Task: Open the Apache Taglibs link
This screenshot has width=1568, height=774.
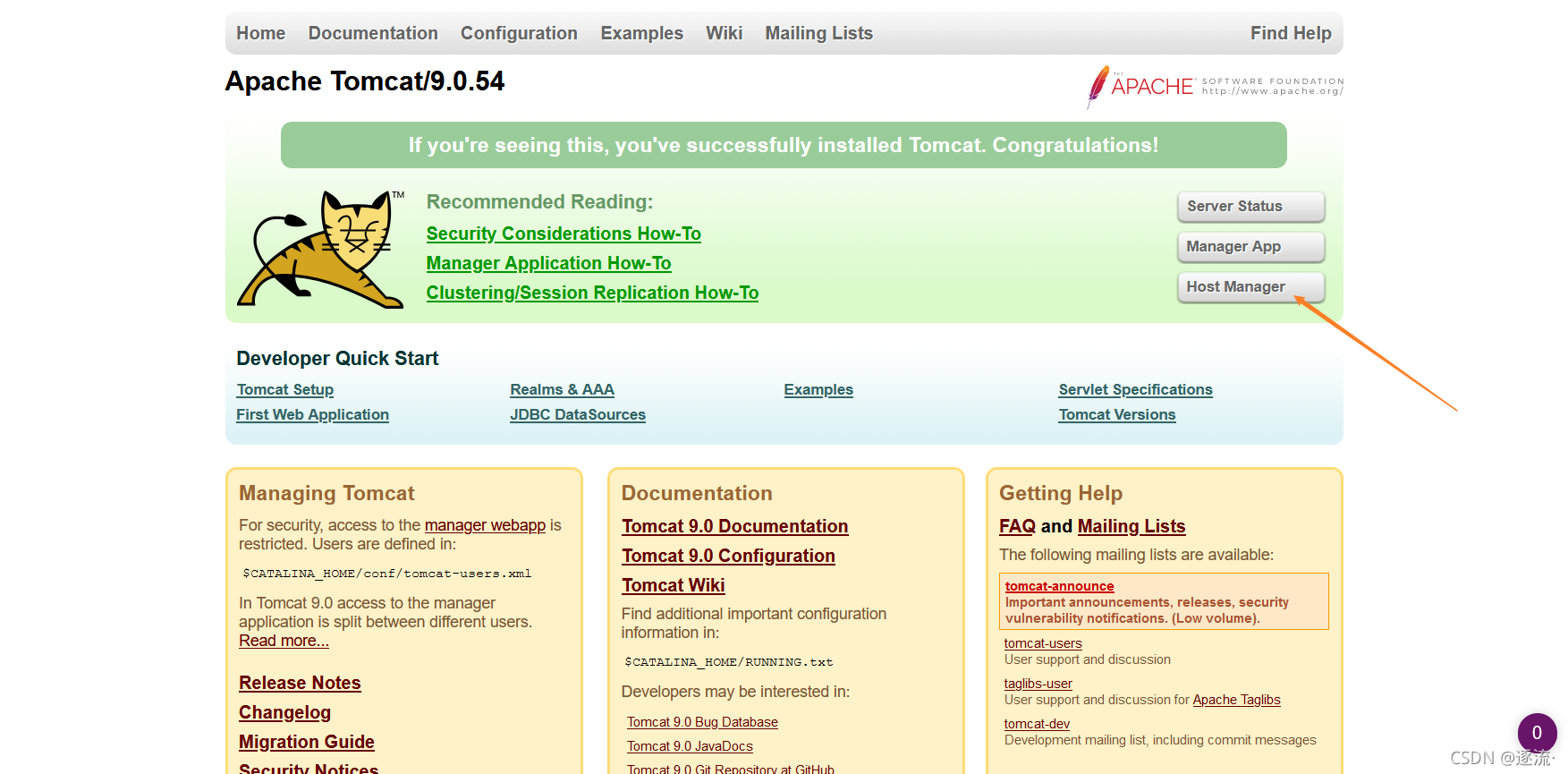Action: 1236,700
